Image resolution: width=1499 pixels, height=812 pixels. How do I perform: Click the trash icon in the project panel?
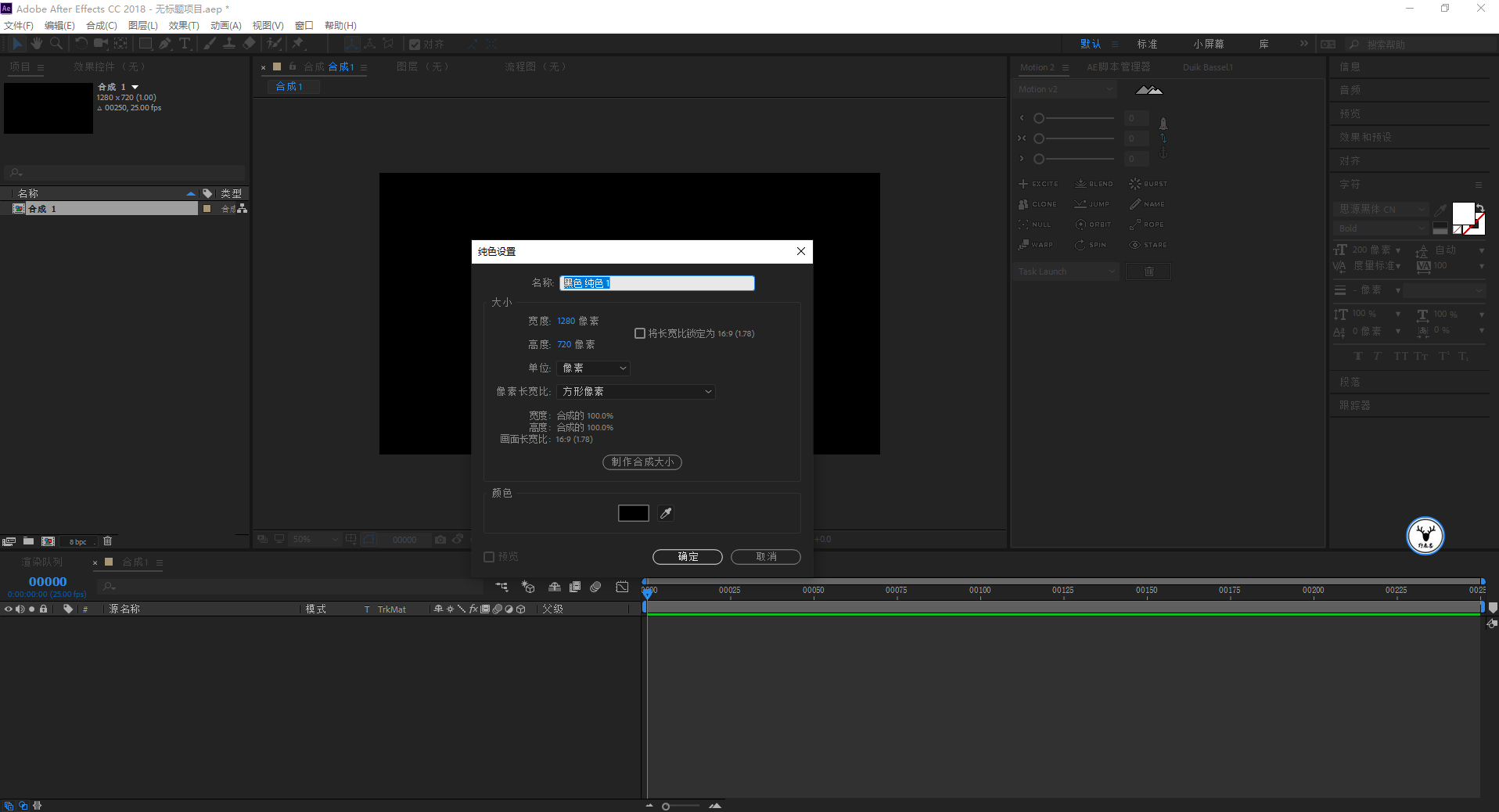click(x=108, y=541)
